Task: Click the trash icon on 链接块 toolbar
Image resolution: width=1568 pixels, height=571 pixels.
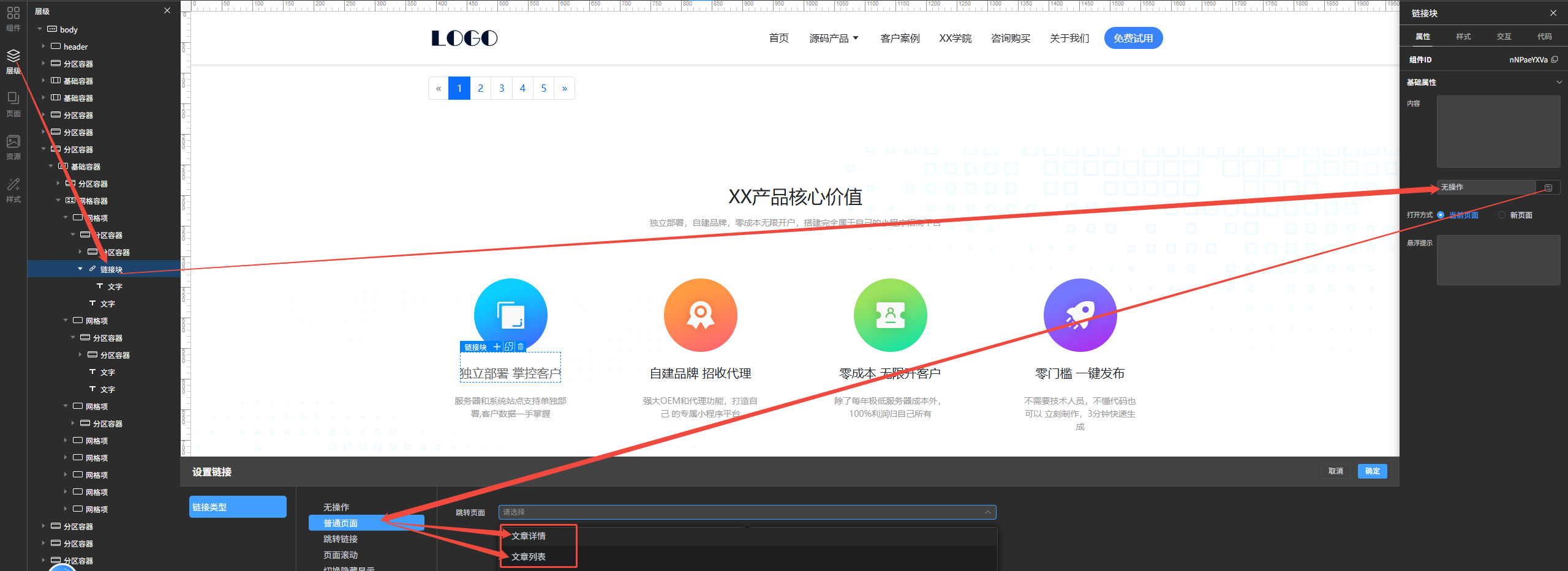Action: [x=521, y=347]
